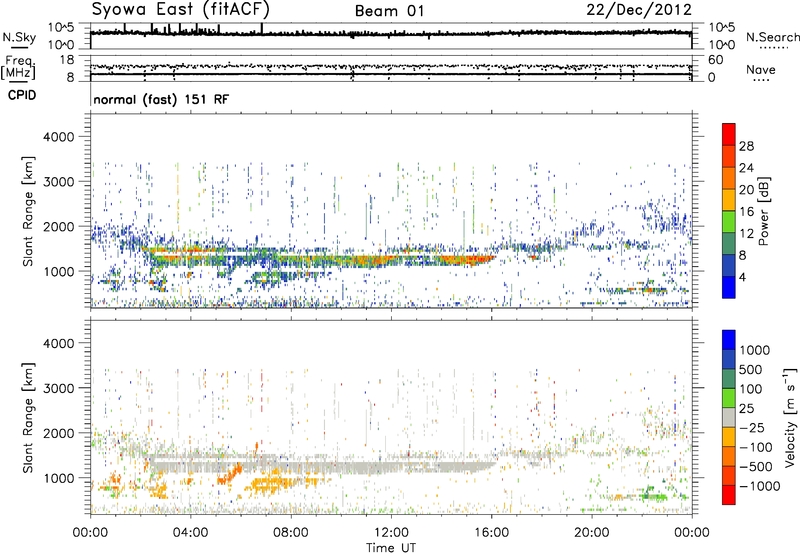Screen dimensions: 800x554
Task: Click the "12:00" time tick label
Action: [x=391, y=533]
